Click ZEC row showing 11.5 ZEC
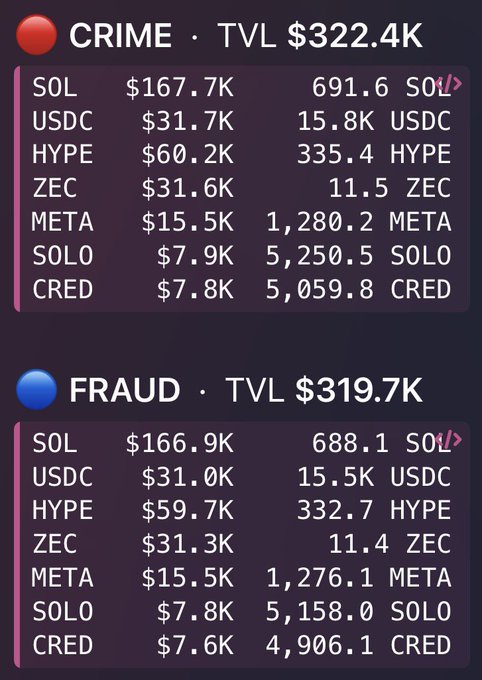This screenshot has height=680, width=482. coord(242,188)
